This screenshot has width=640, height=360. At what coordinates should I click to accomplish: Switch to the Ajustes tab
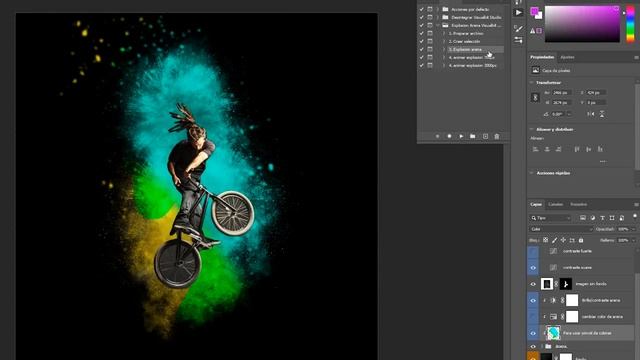tap(567, 57)
